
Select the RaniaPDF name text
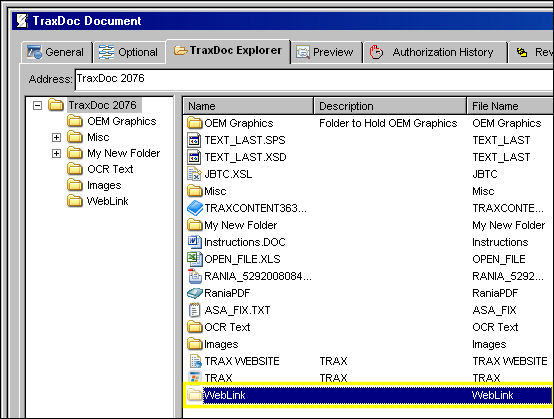pos(227,293)
